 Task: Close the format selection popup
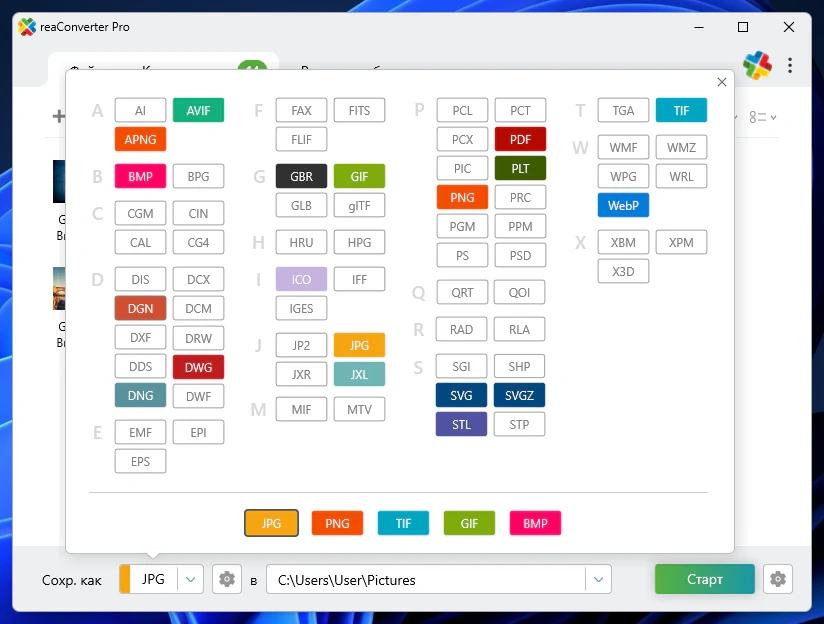722,83
